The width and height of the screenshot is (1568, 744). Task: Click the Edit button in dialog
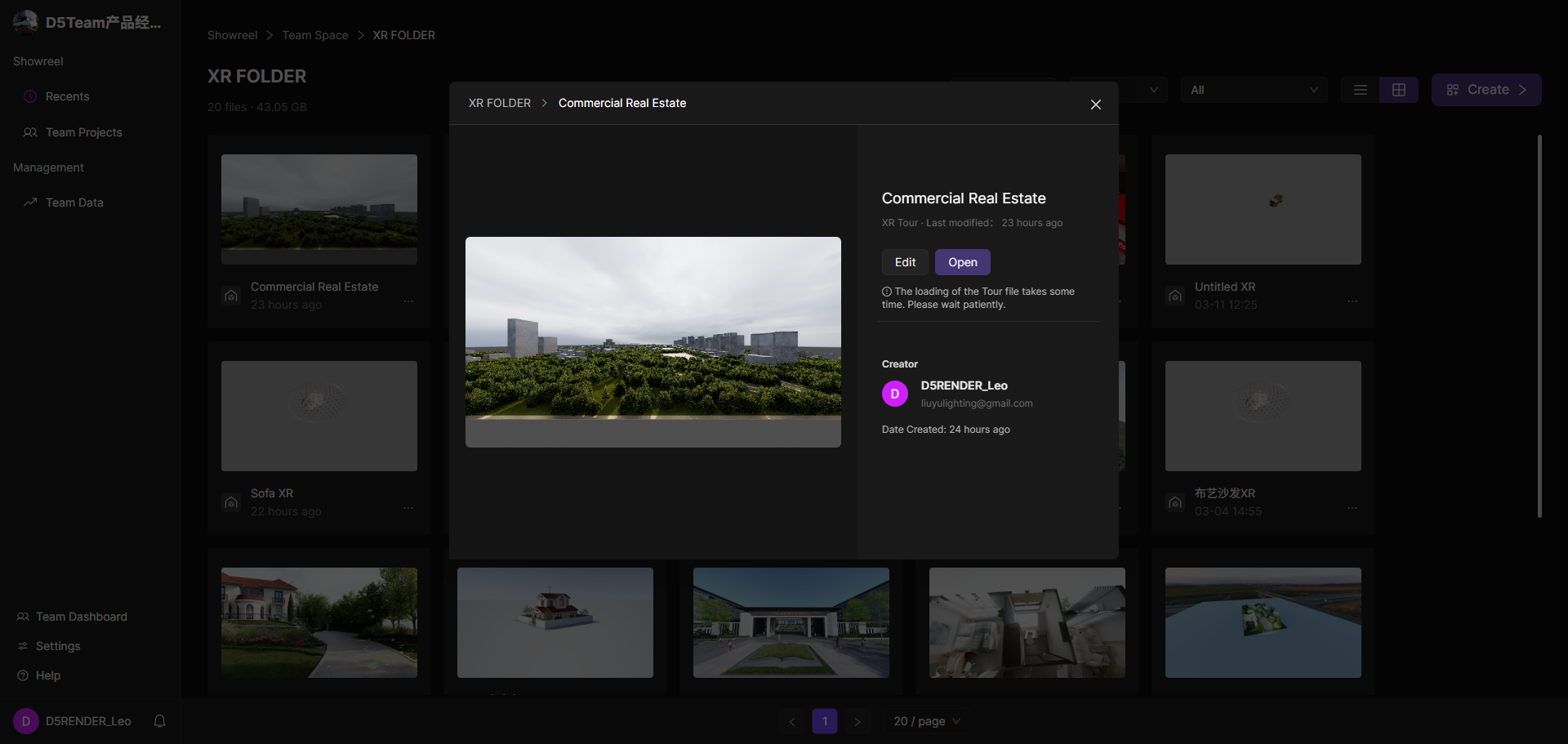905,262
